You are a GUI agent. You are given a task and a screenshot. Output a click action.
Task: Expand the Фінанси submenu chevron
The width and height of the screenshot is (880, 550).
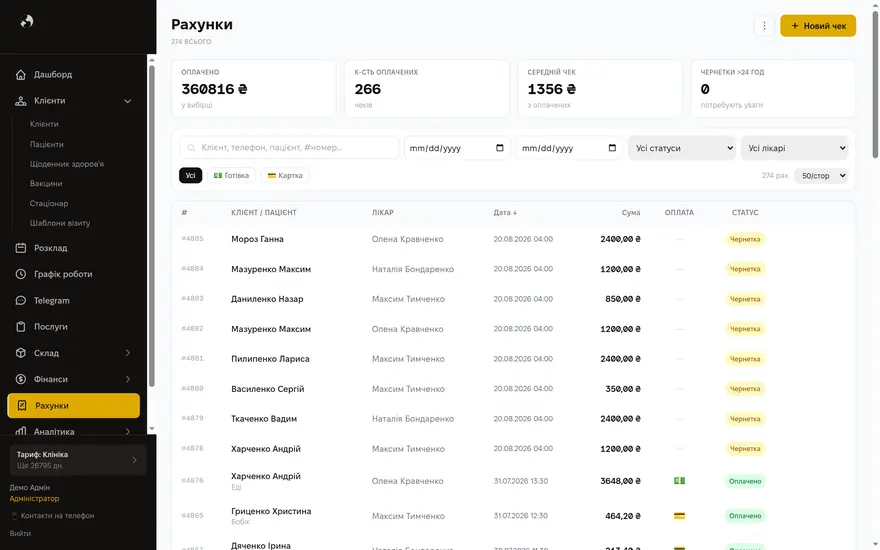[x=127, y=379]
